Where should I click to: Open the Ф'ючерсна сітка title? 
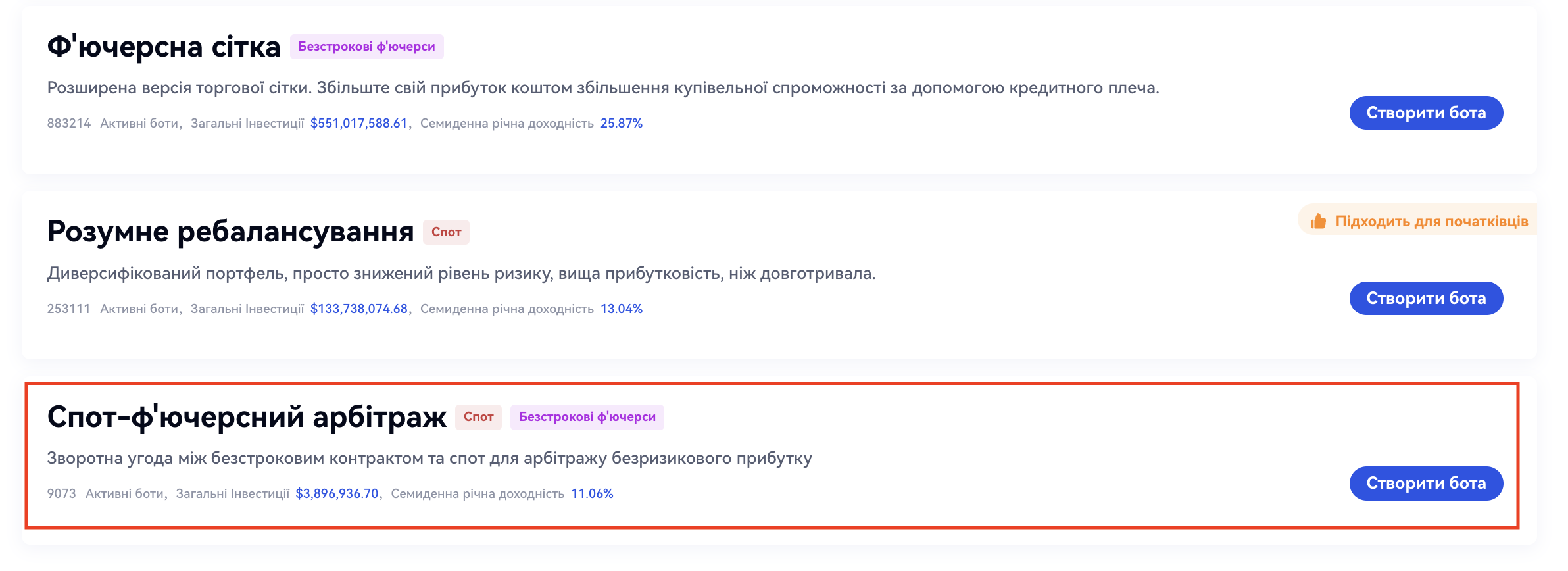[164, 47]
